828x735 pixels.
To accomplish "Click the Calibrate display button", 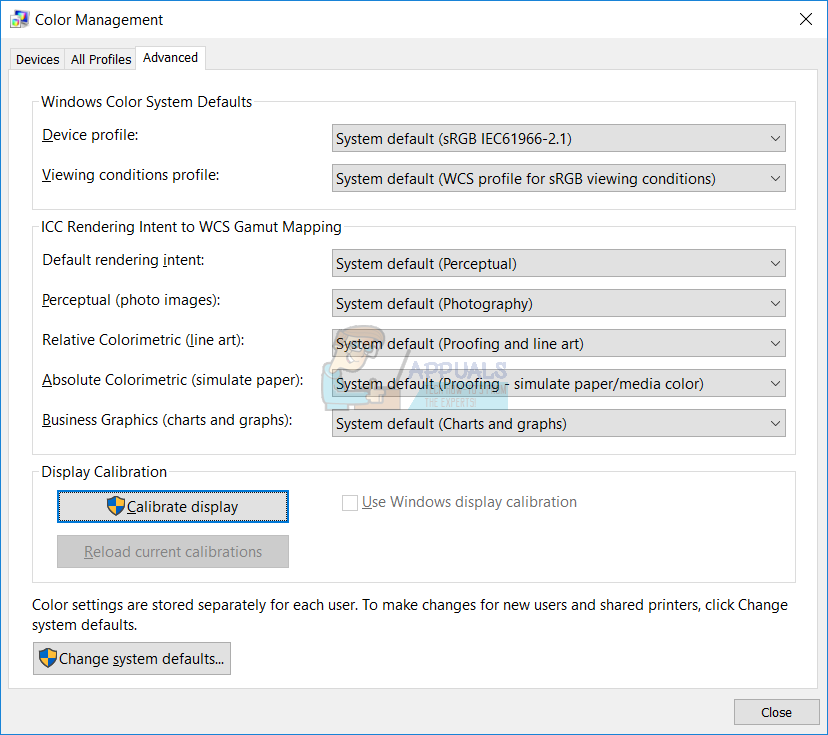I will tap(173, 506).
